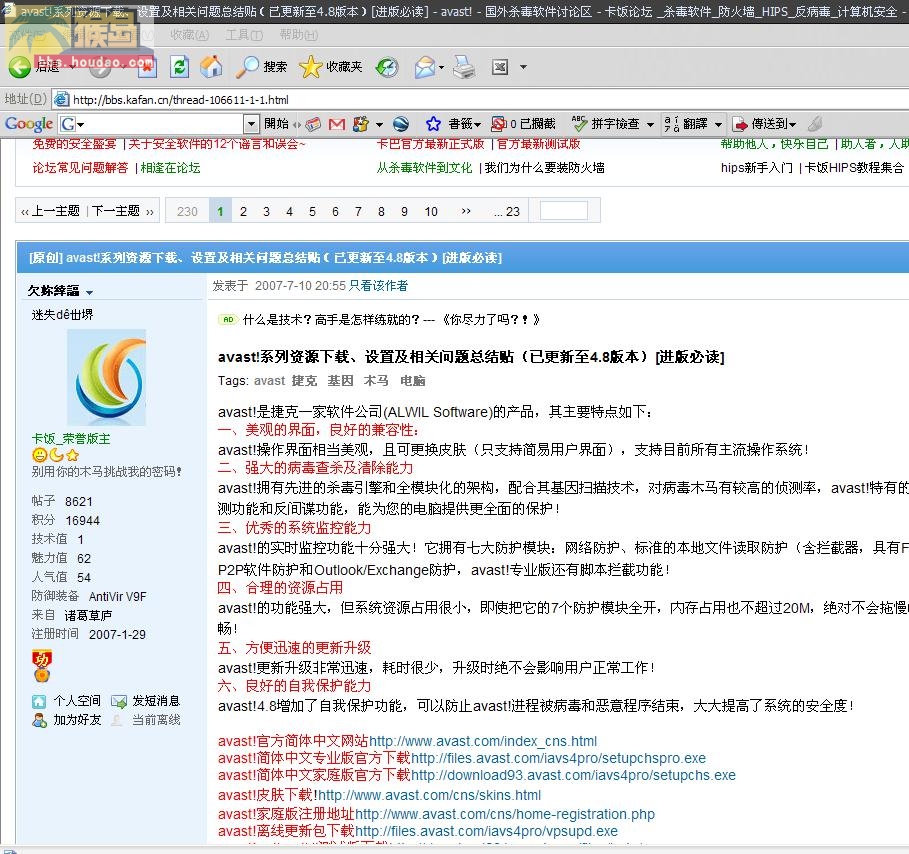
Task: Click the 只看该作者 link
Action: click(379, 286)
